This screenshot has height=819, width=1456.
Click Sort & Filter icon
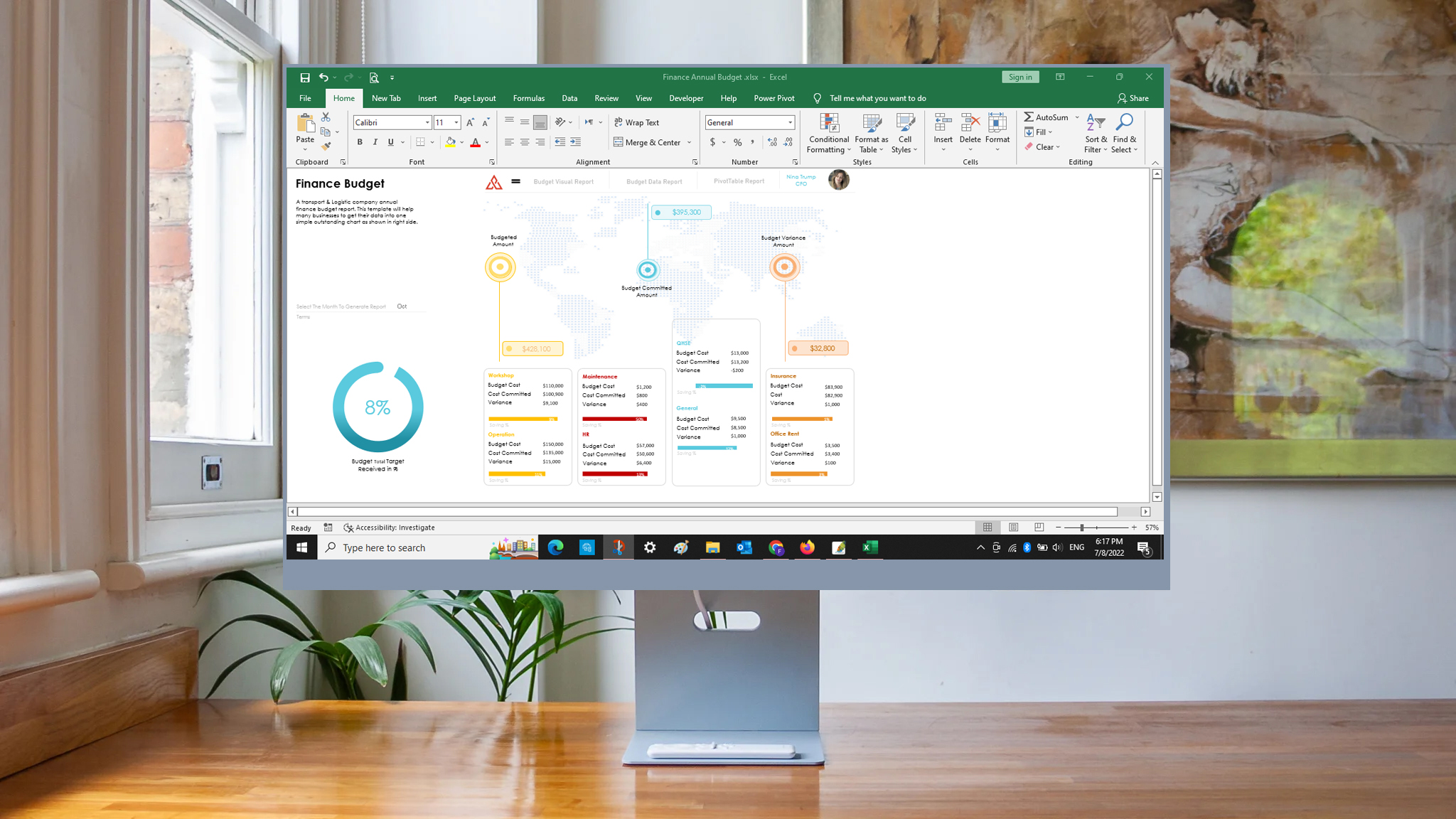(x=1096, y=123)
